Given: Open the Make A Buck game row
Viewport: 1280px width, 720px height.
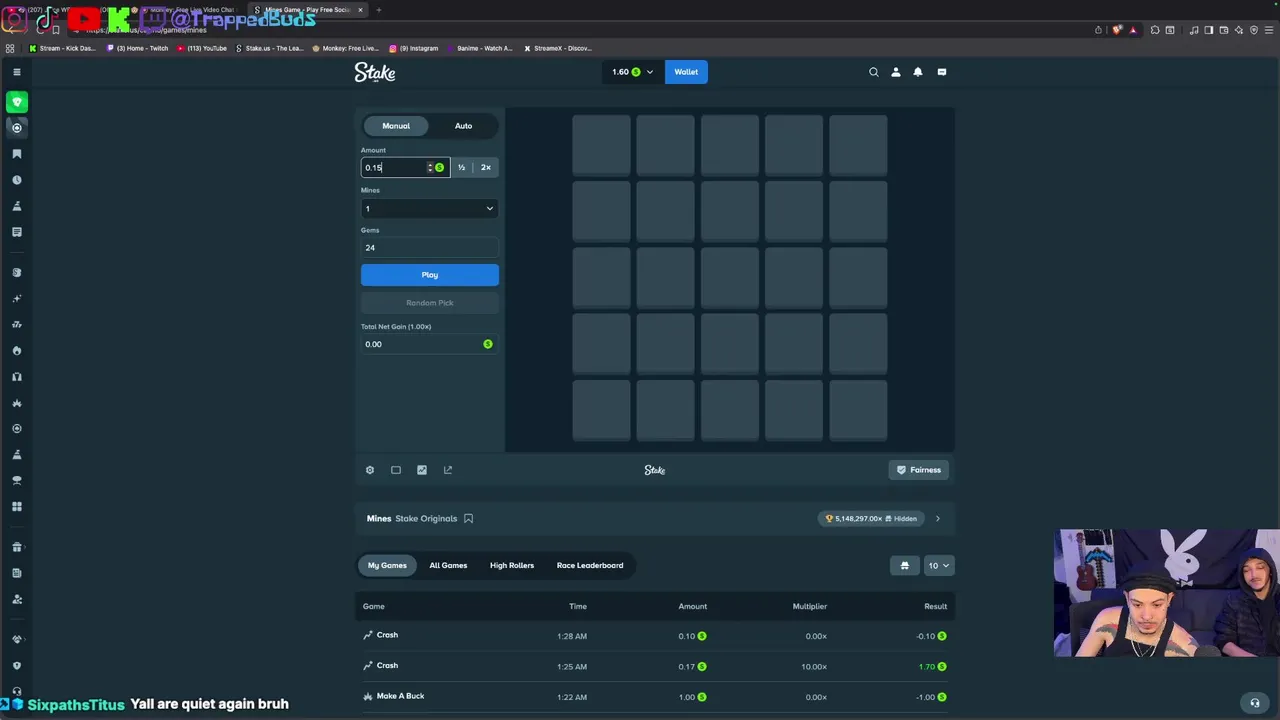Looking at the screenshot, I should (x=655, y=697).
